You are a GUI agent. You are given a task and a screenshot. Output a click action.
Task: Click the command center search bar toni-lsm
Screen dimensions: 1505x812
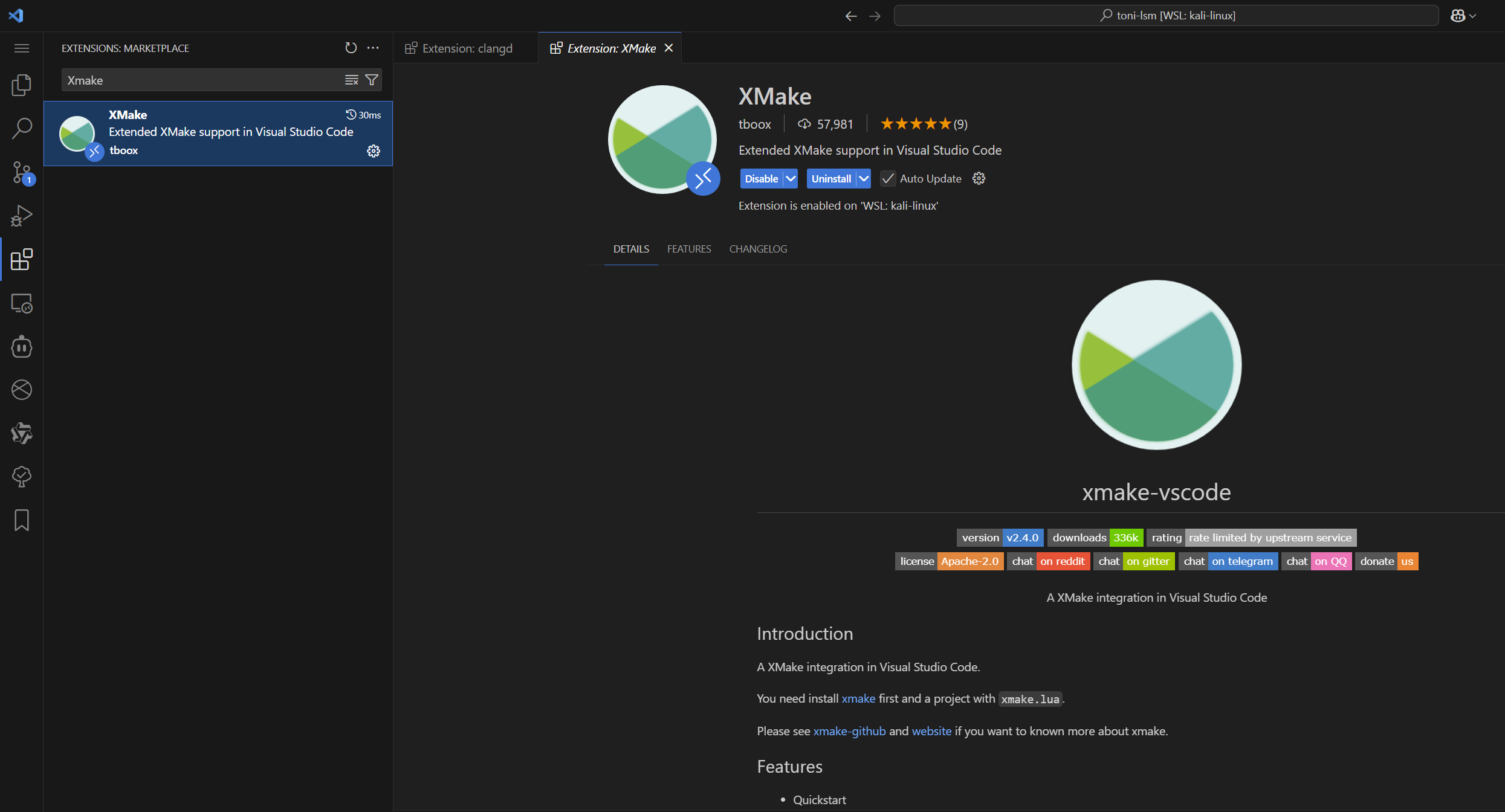click(x=1166, y=16)
